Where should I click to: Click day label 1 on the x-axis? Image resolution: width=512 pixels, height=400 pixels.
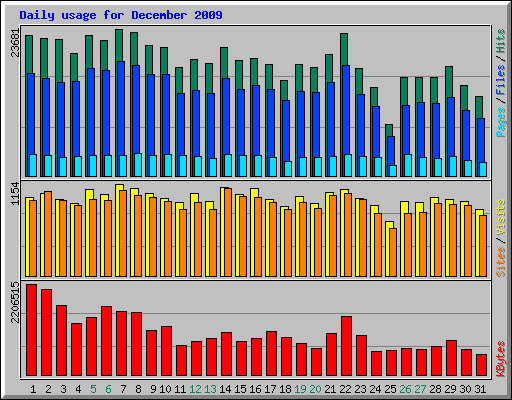click(33, 389)
